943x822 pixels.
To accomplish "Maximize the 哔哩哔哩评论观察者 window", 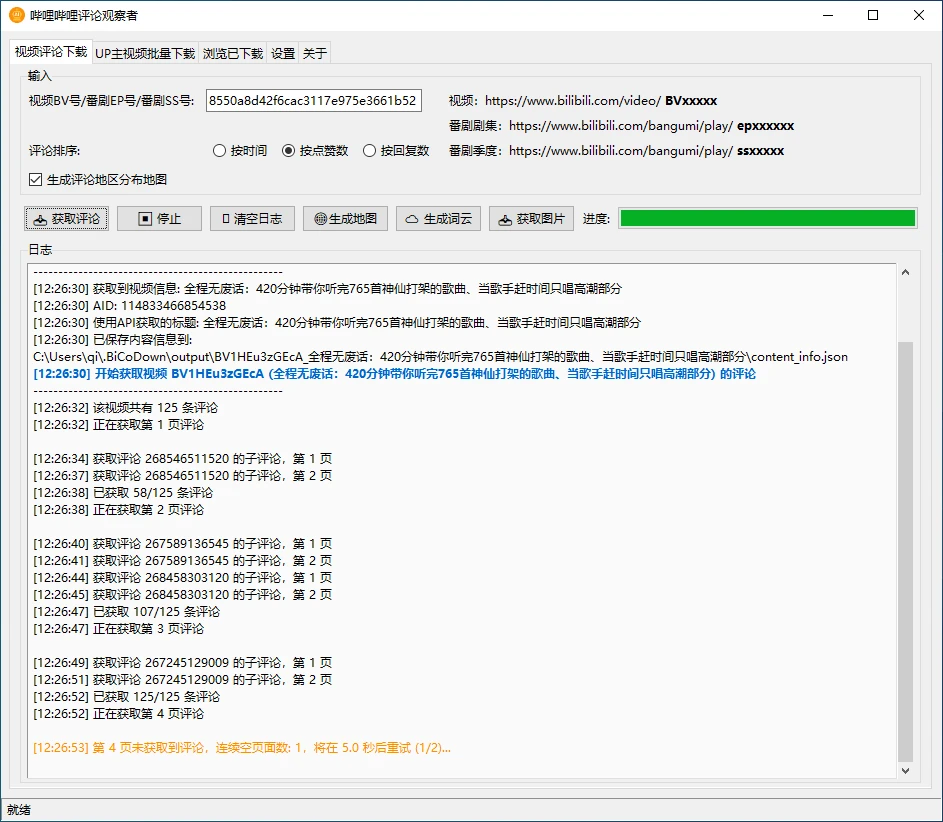I will coord(873,15).
